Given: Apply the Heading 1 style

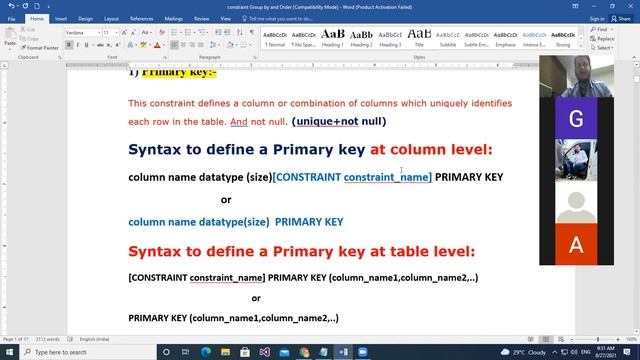Looking at the screenshot, I should [333, 38].
